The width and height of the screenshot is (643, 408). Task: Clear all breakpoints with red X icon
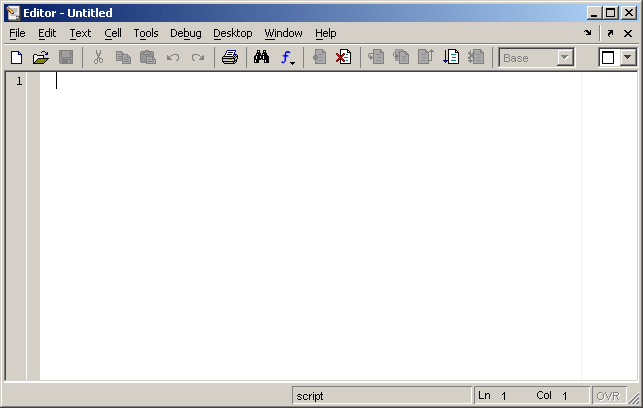tap(344, 57)
